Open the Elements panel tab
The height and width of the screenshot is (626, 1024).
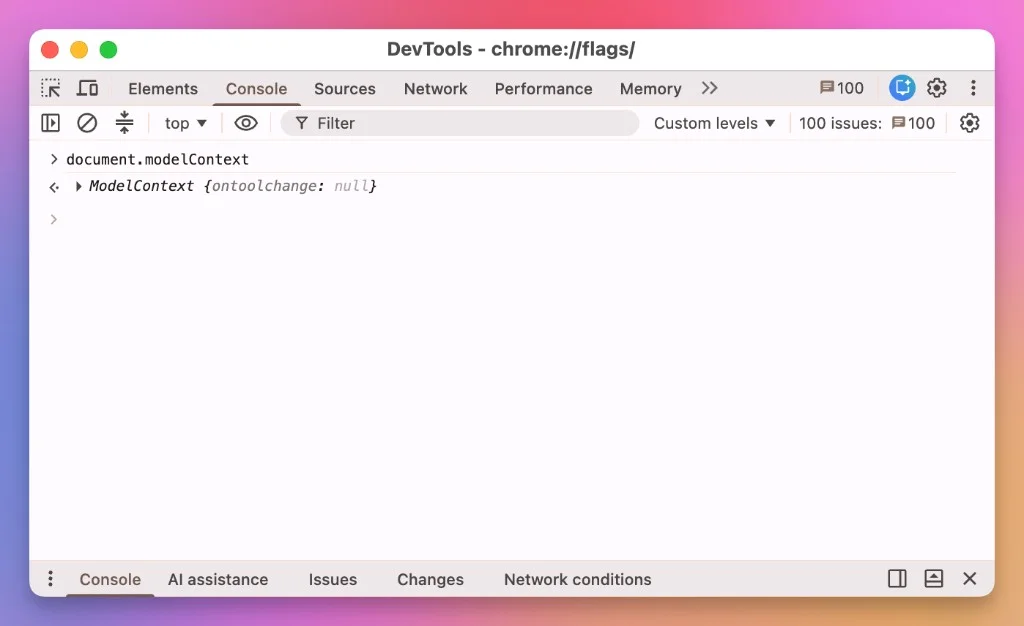click(163, 89)
